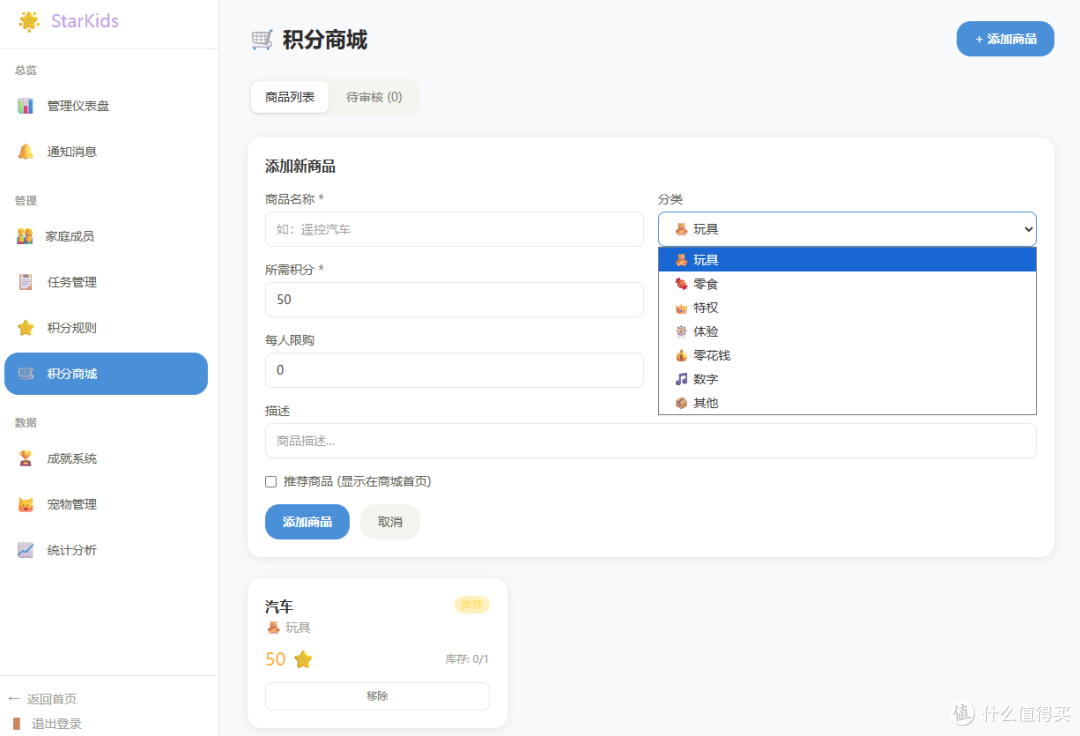Choose 特权 option in category list
Viewport: 1080px width, 736px height.
847,308
